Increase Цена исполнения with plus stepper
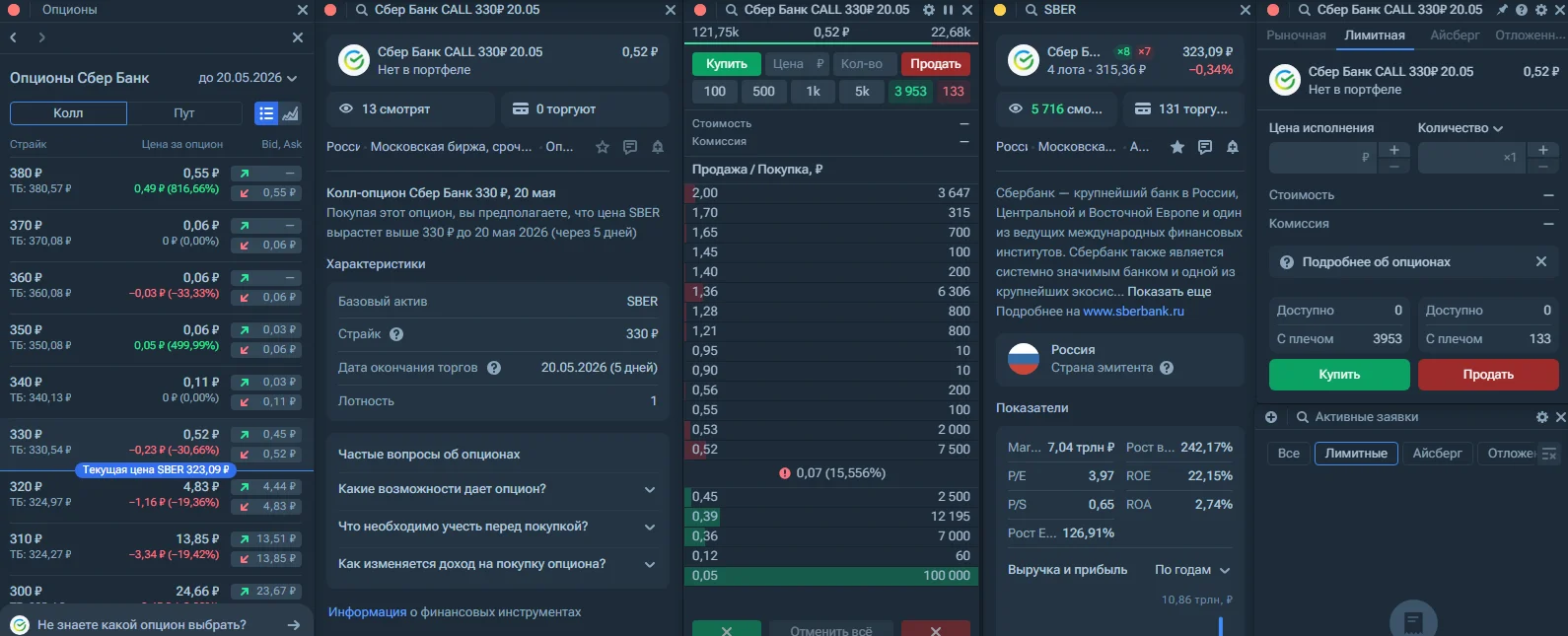Image resolution: width=1568 pixels, height=636 pixels. coord(1393,150)
